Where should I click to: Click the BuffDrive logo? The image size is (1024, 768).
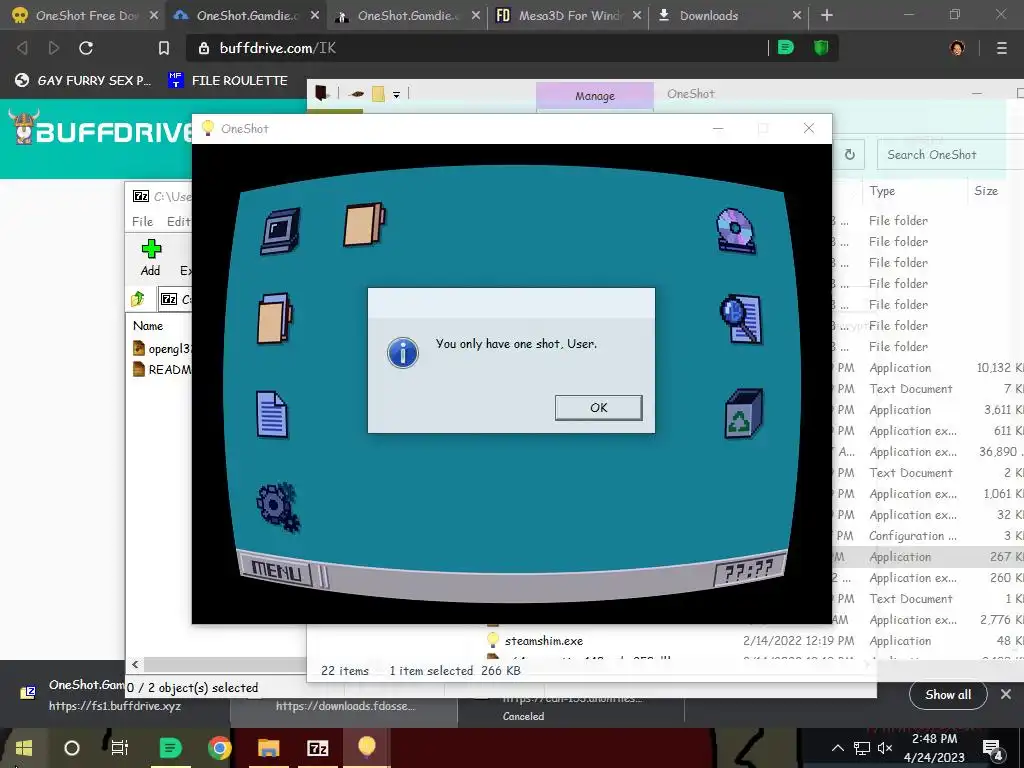pyautogui.click(x=101, y=129)
